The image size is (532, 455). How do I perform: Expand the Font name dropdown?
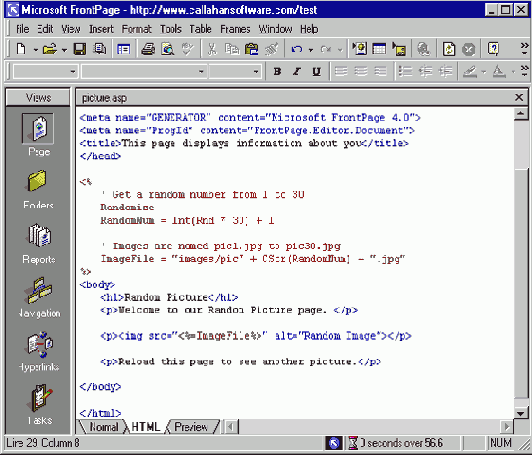click(x=144, y=72)
